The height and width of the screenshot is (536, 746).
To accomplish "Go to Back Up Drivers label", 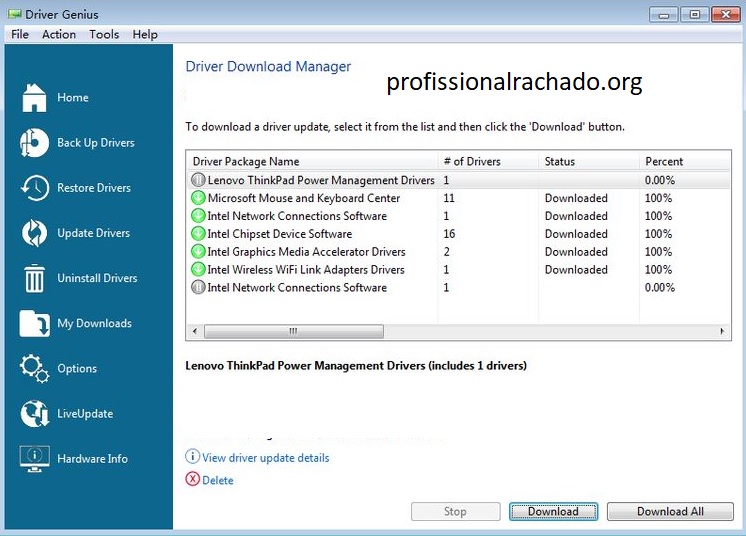I will click(96, 143).
